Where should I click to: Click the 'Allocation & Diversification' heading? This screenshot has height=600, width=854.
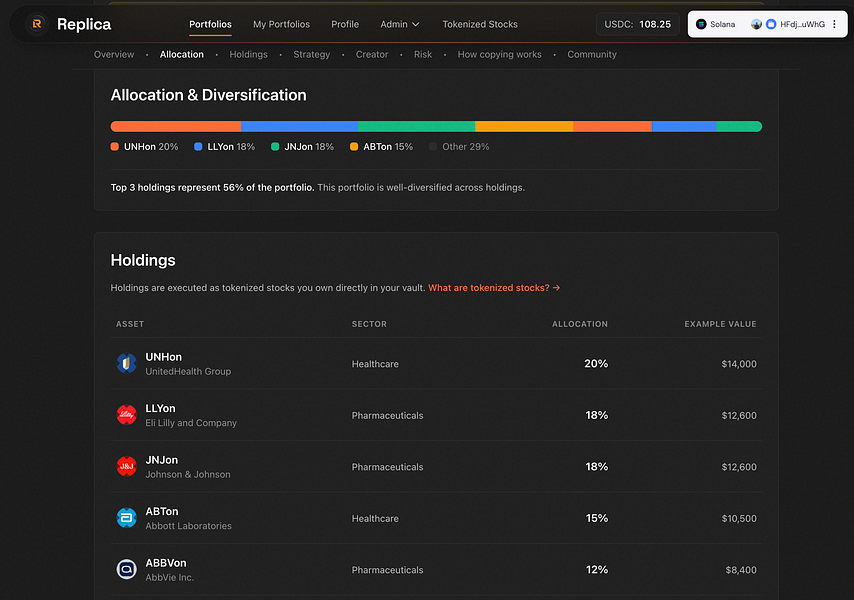coord(209,95)
